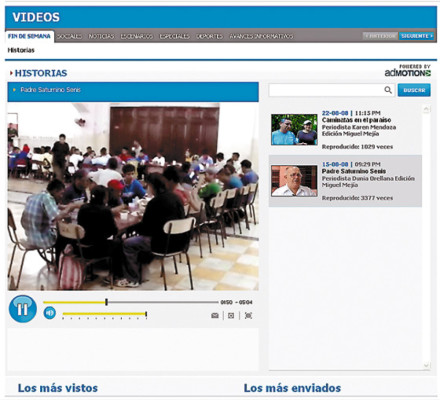The height and width of the screenshot is (400, 440).
Task: Open the ESPECIALES tab
Action: [x=174, y=36]
